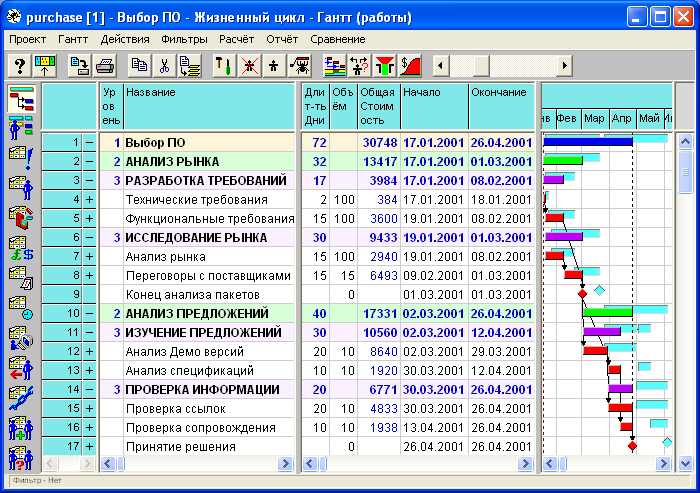700x493 pixels.
Task: Open the Фильтры menu
Action: pyautogui.click(x=184, y=39)
